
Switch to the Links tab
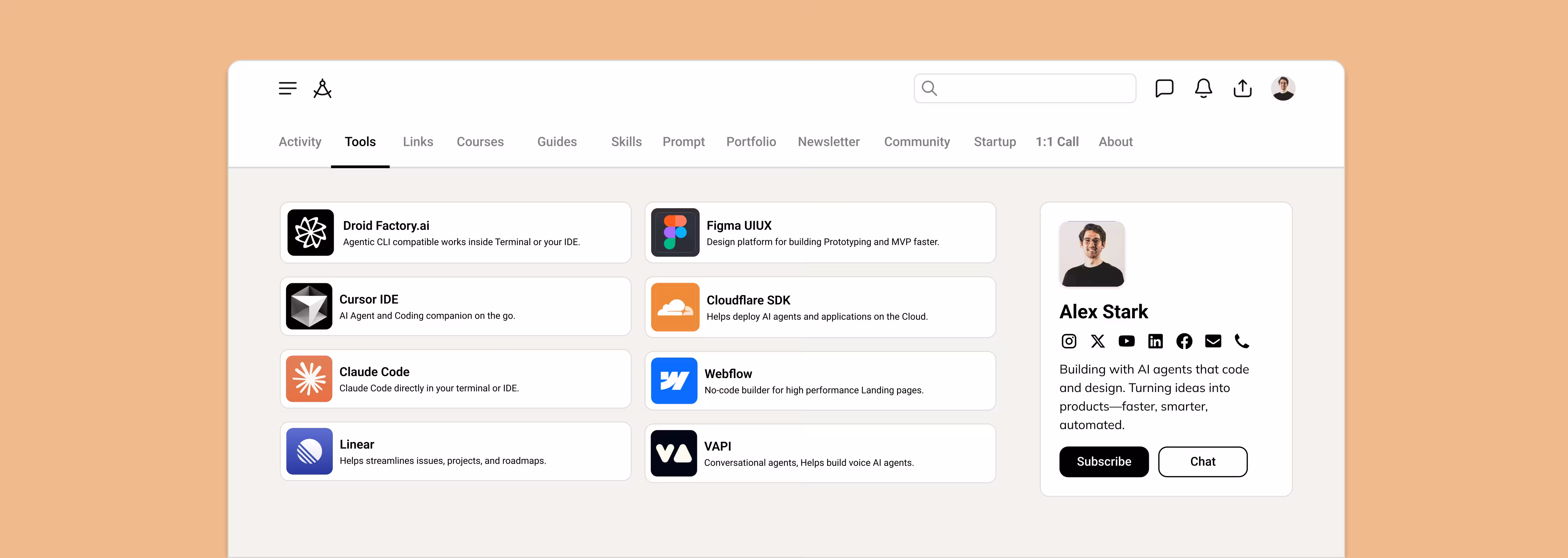pos(418,142)
